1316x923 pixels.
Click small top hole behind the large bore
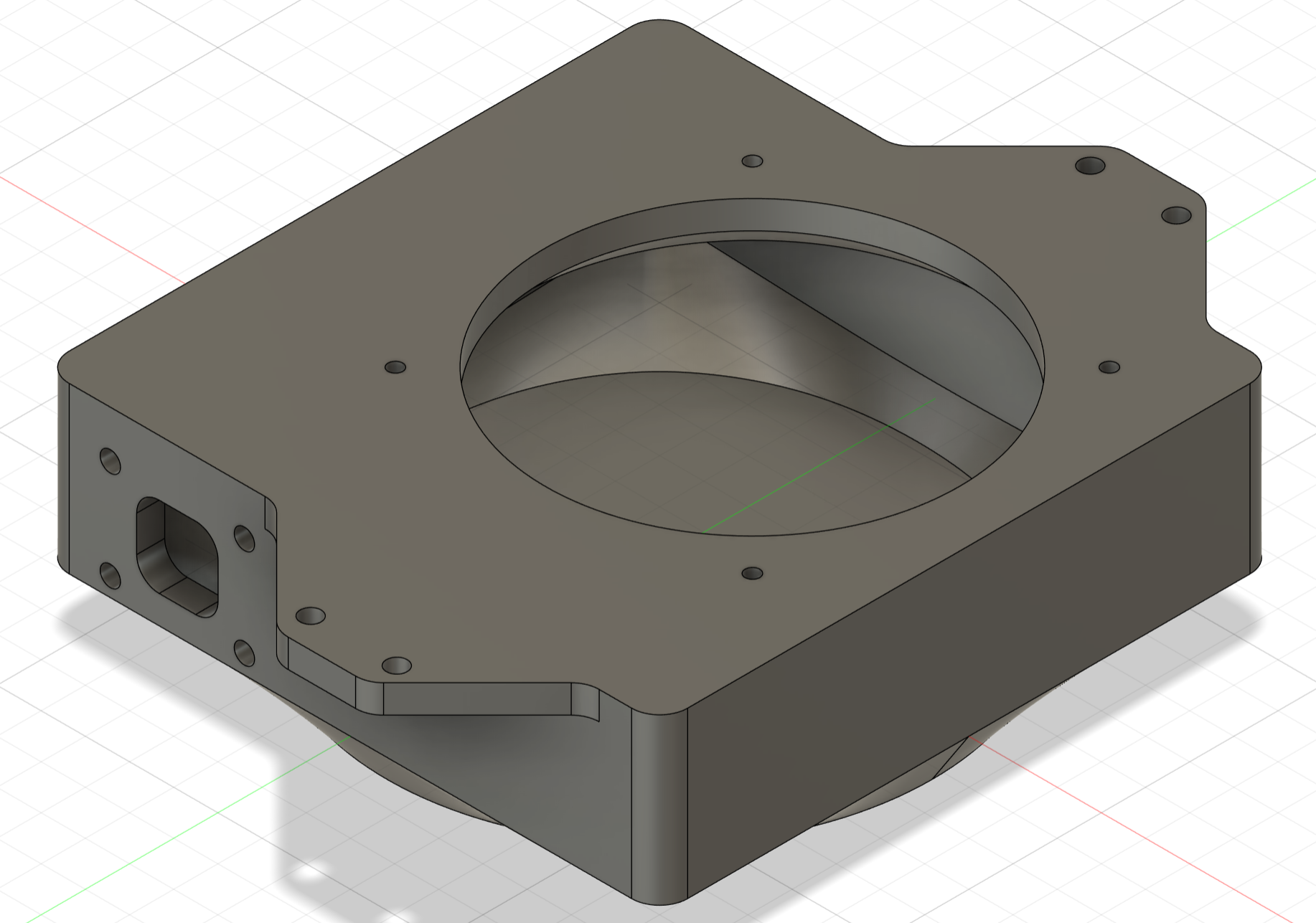pyautogui.click(x=752, y=161)
